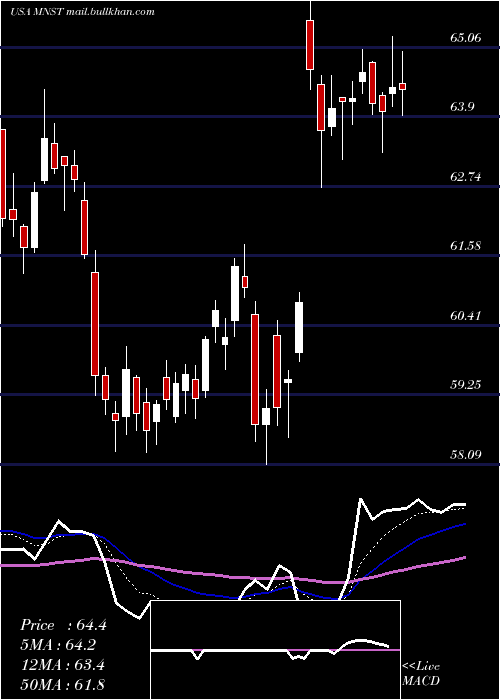Select the 58.09 price axis label
Screen dimensions: 500x700
coord(466,455)
